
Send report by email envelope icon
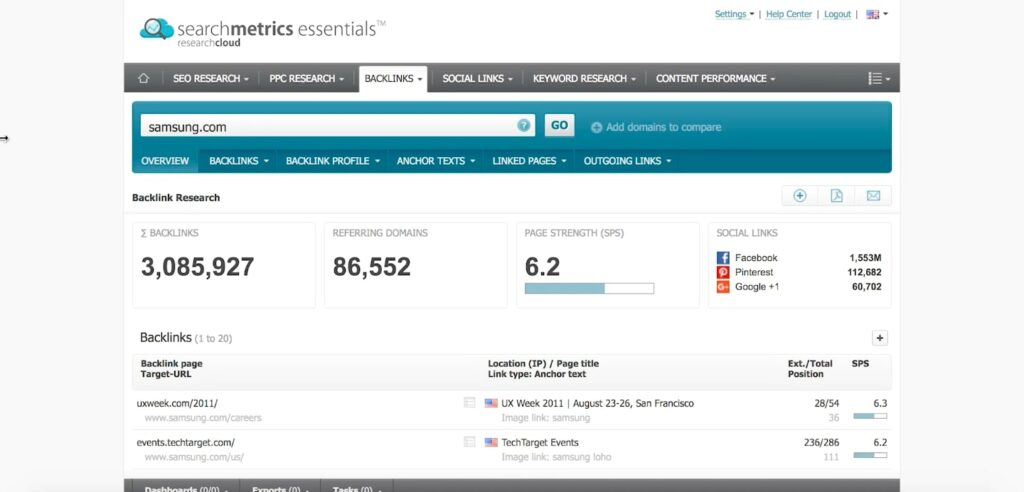tap(873, 195)
